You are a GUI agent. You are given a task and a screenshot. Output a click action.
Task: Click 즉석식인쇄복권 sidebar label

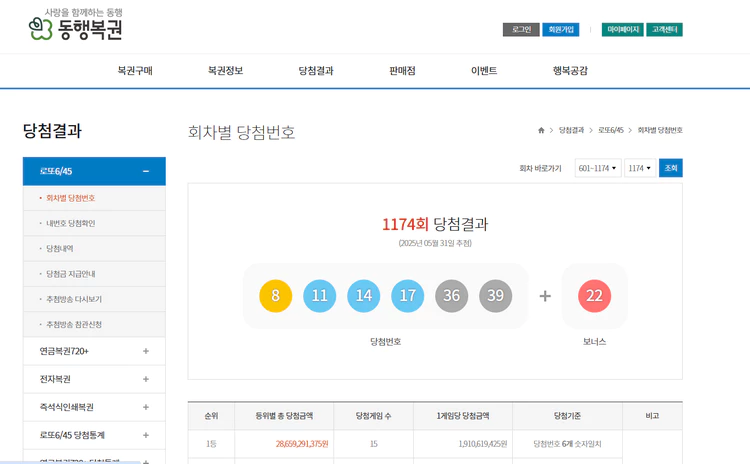click(66, 407)
